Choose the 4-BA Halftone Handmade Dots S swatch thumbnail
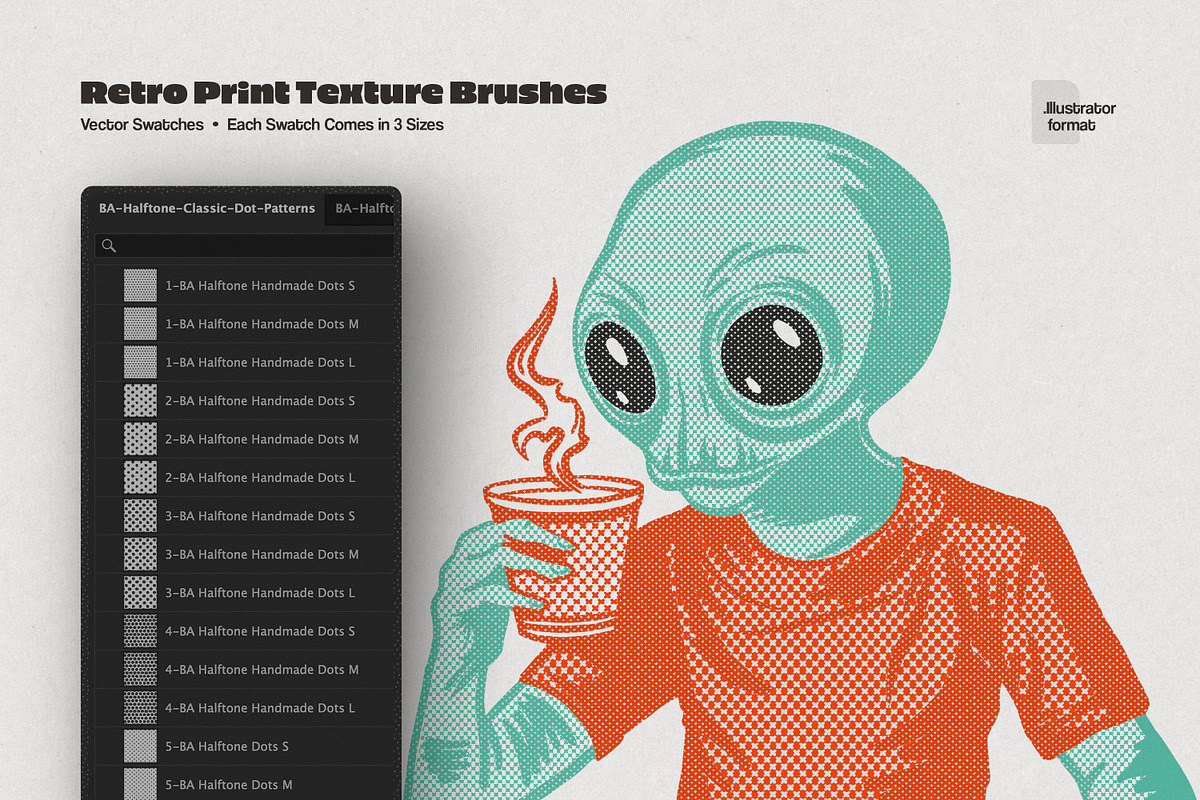The height and width of the screenshot is (800, 1200). (140, 631)
